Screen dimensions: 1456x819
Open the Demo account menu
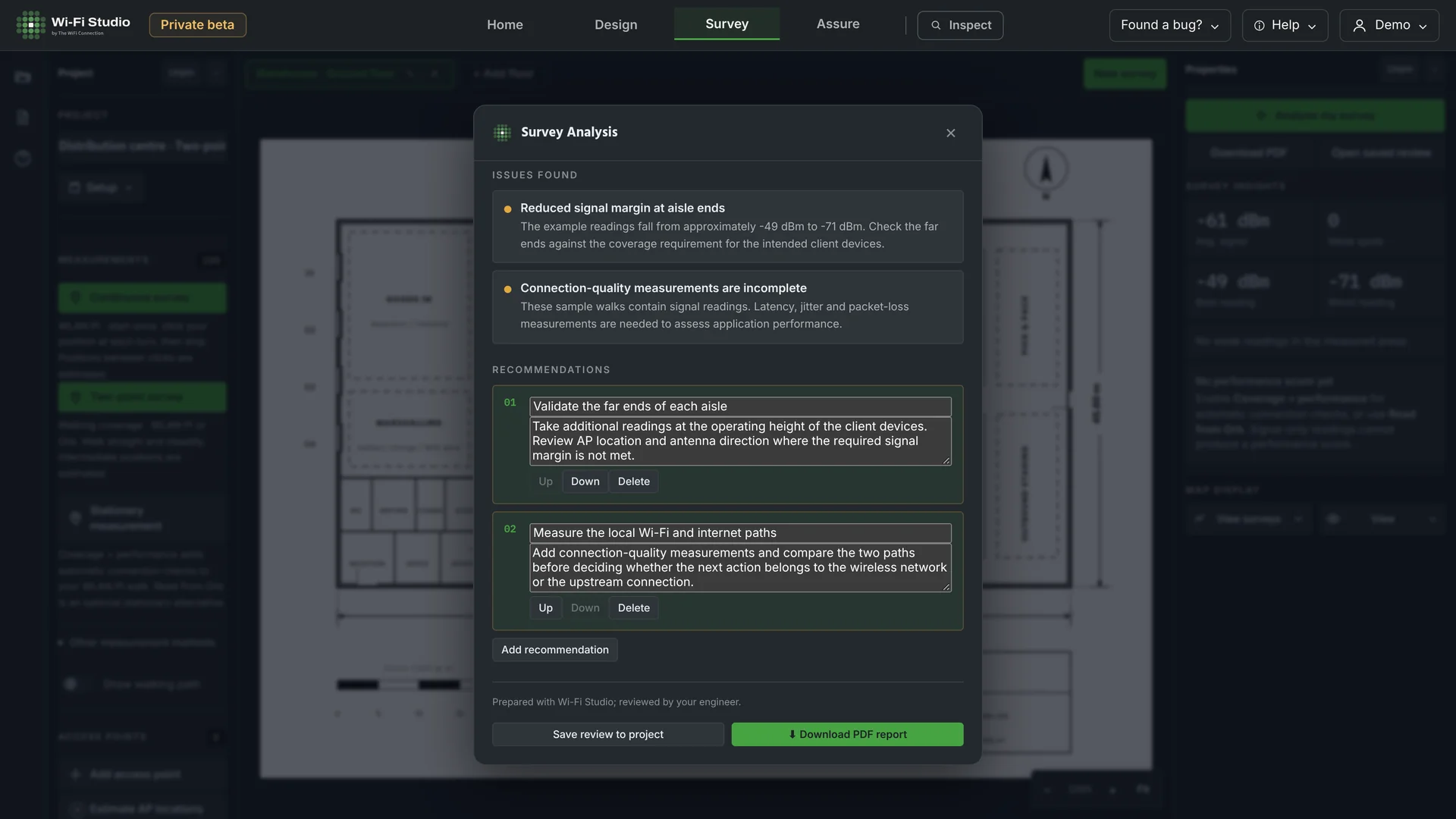1389,25
